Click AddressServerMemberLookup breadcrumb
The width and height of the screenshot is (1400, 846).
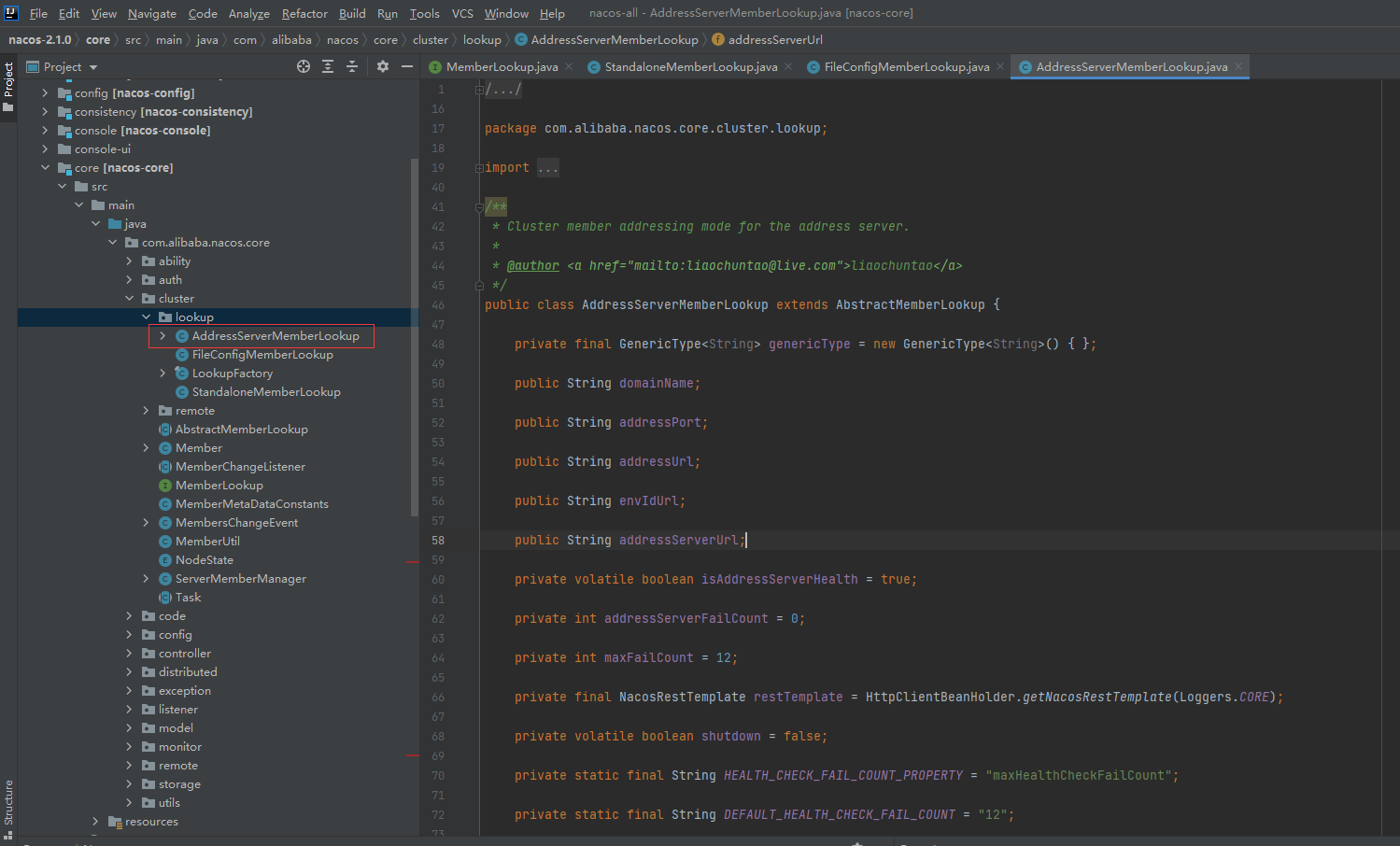[x=614, y=39]
